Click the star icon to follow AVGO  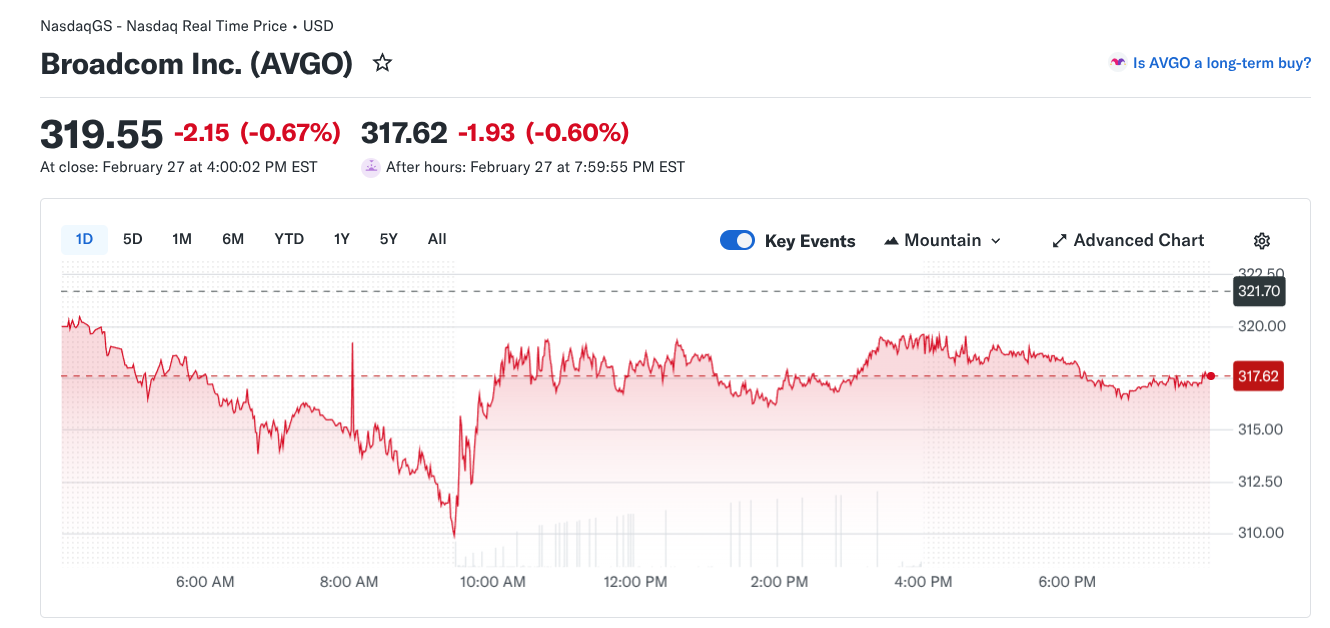pyautogui.click(x=382, y=64)
